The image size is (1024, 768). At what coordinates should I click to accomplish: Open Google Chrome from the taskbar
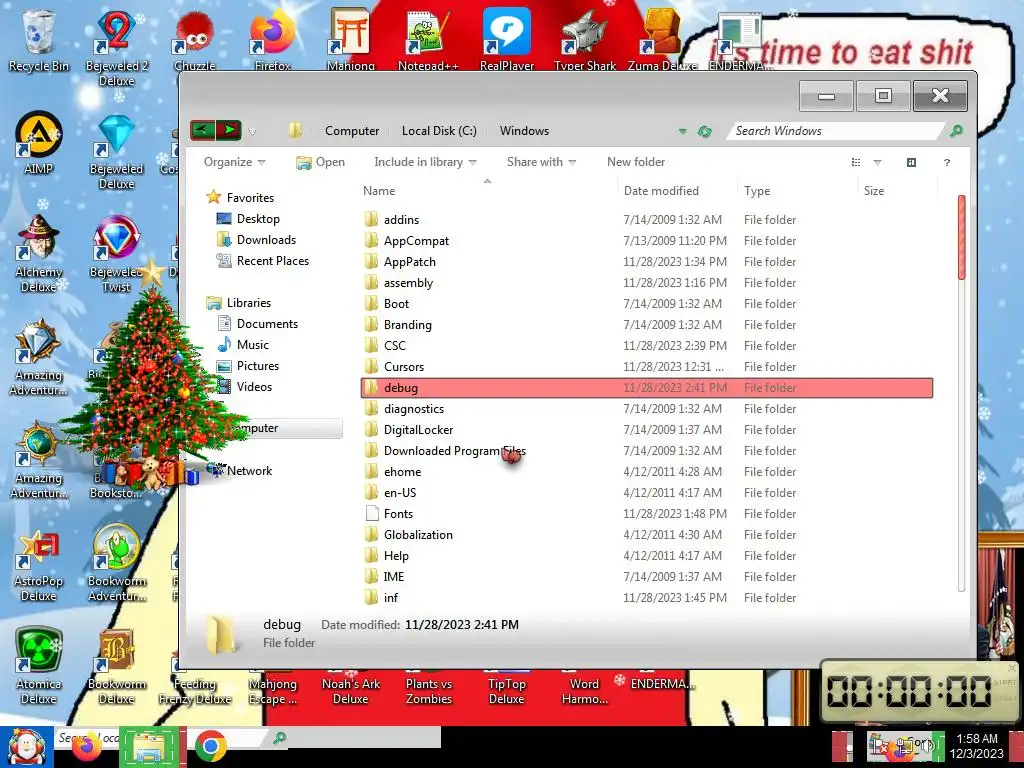click(x=210, y=747)
